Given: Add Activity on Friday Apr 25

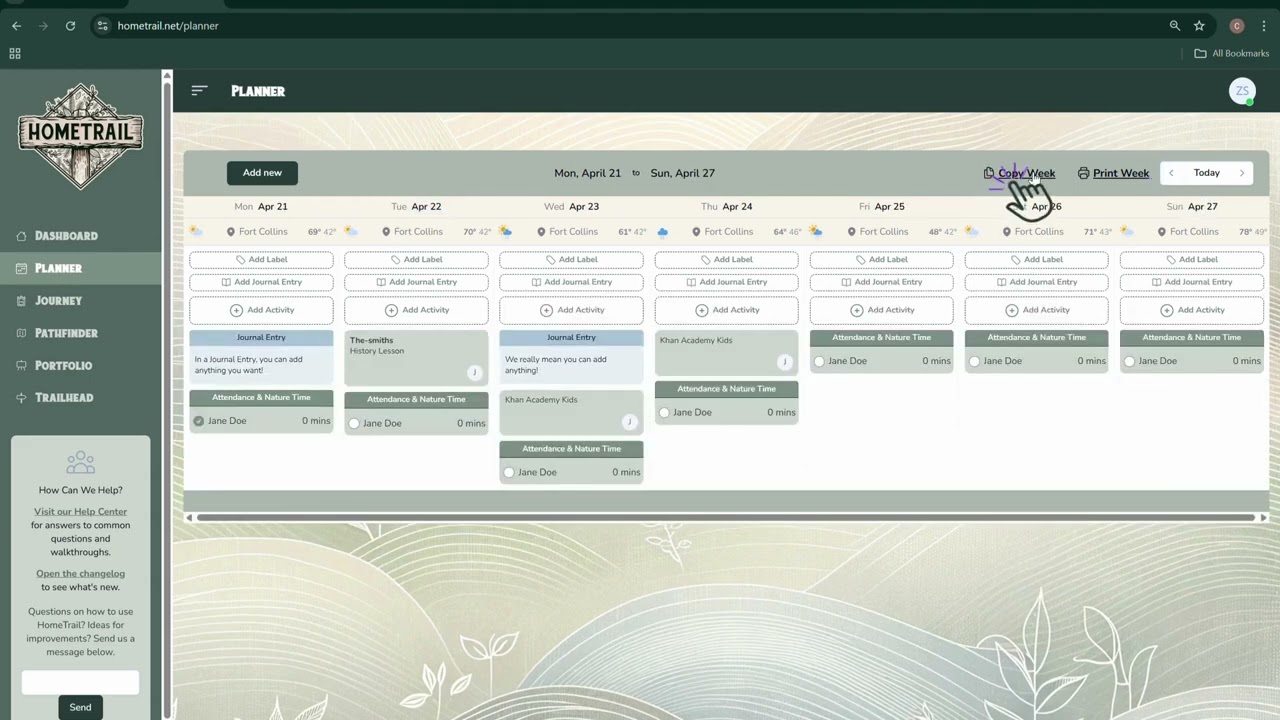Looking at the screenshot, I should point(881,310).
